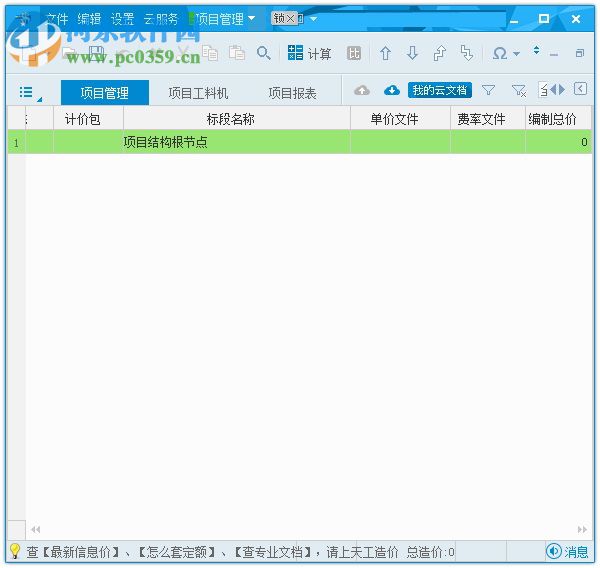Click the 标段名称 column header
The height and width of the screenshot is (568, 600).
click(237, 119)
